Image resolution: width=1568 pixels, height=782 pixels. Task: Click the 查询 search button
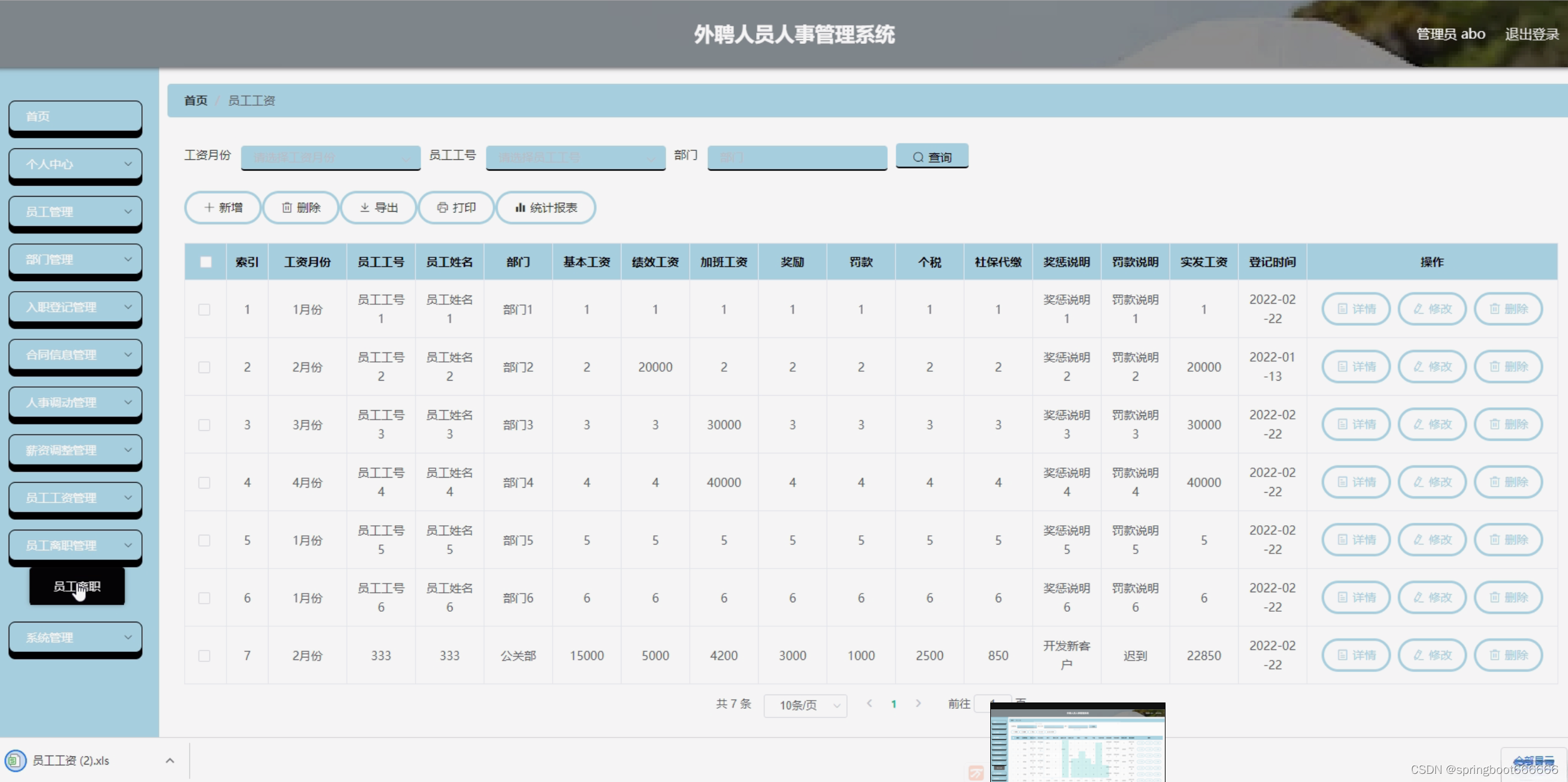(x=931, y=157)
